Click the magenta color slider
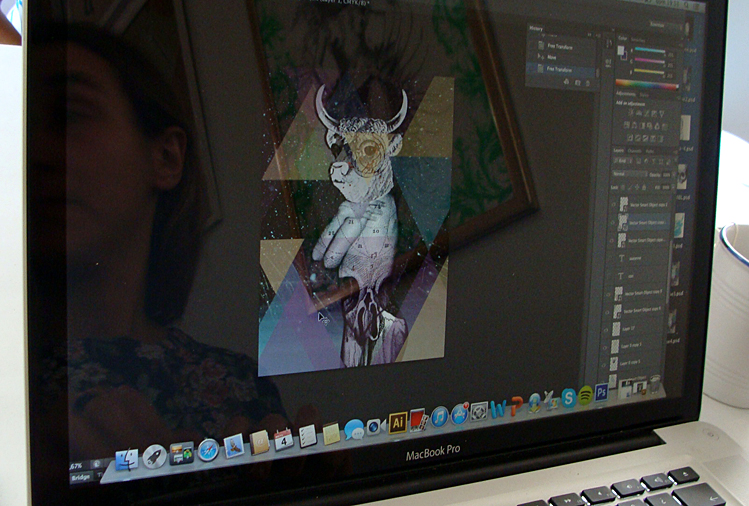749x506 pixels. [650, 61]
